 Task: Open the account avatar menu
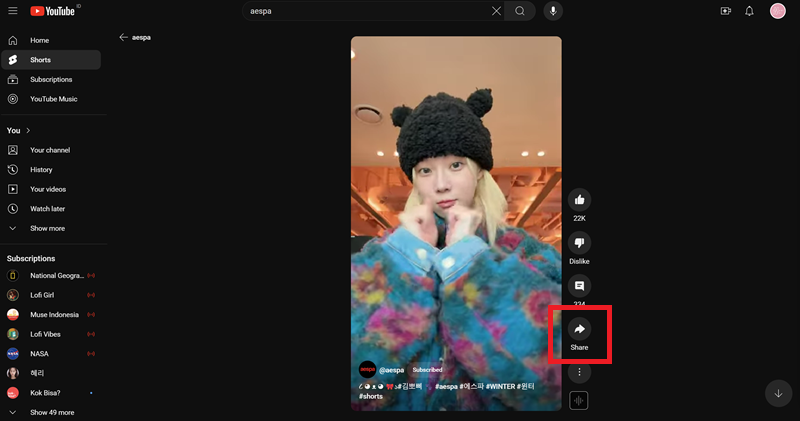(x=778, y=11)
